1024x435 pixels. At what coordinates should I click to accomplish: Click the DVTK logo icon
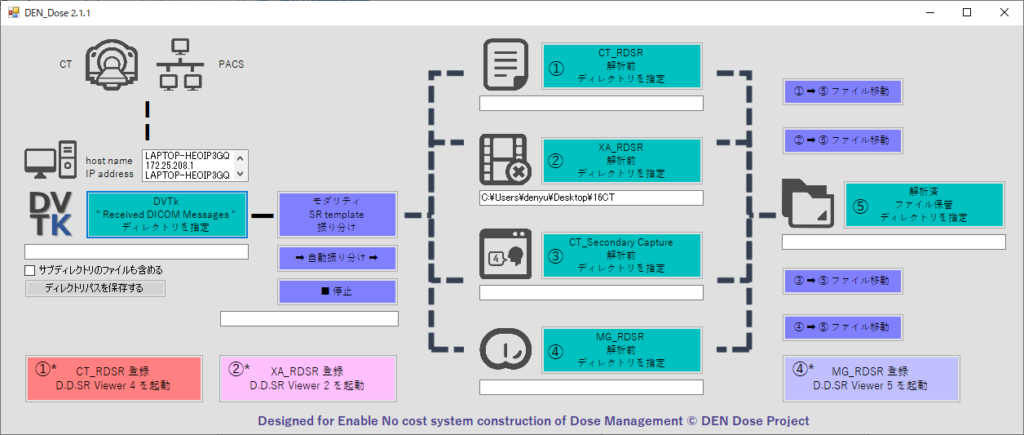48,213
